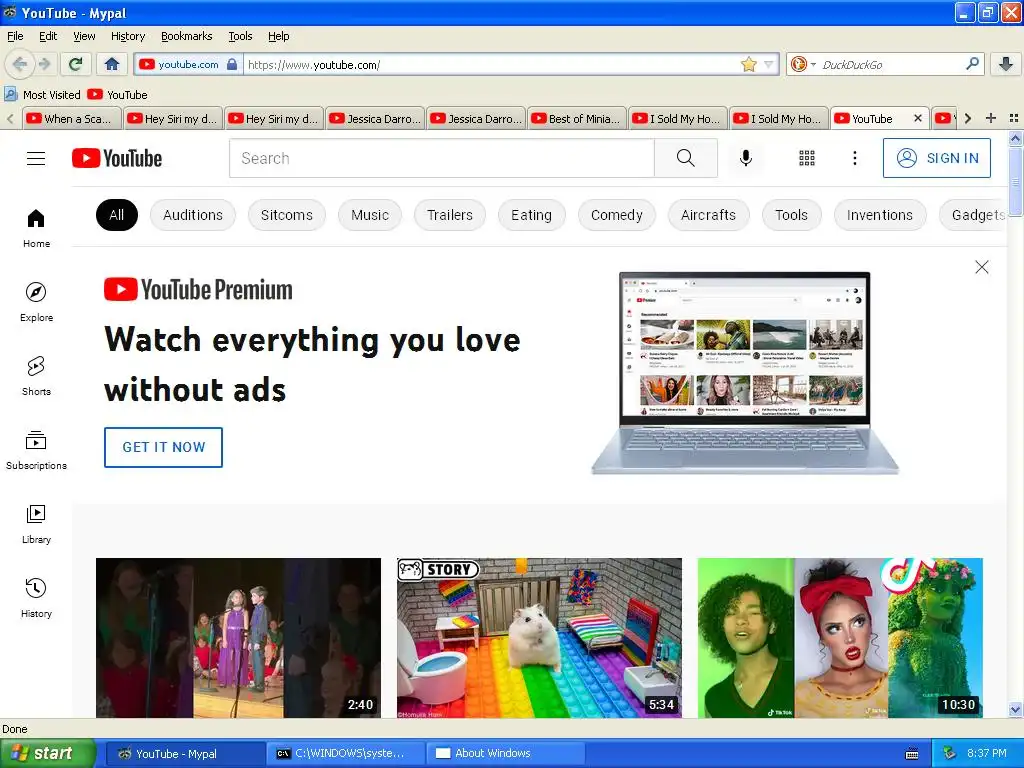The image size is (1024, 768).
Task: List all tabs grid button
Action: (x=1014, y=118)
